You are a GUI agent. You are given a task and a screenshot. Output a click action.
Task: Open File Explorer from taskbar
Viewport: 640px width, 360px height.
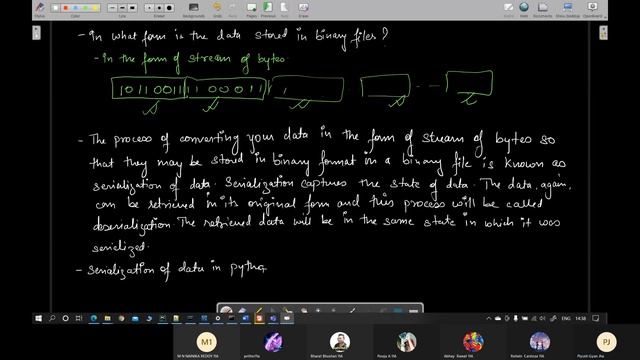click(107, 318)
